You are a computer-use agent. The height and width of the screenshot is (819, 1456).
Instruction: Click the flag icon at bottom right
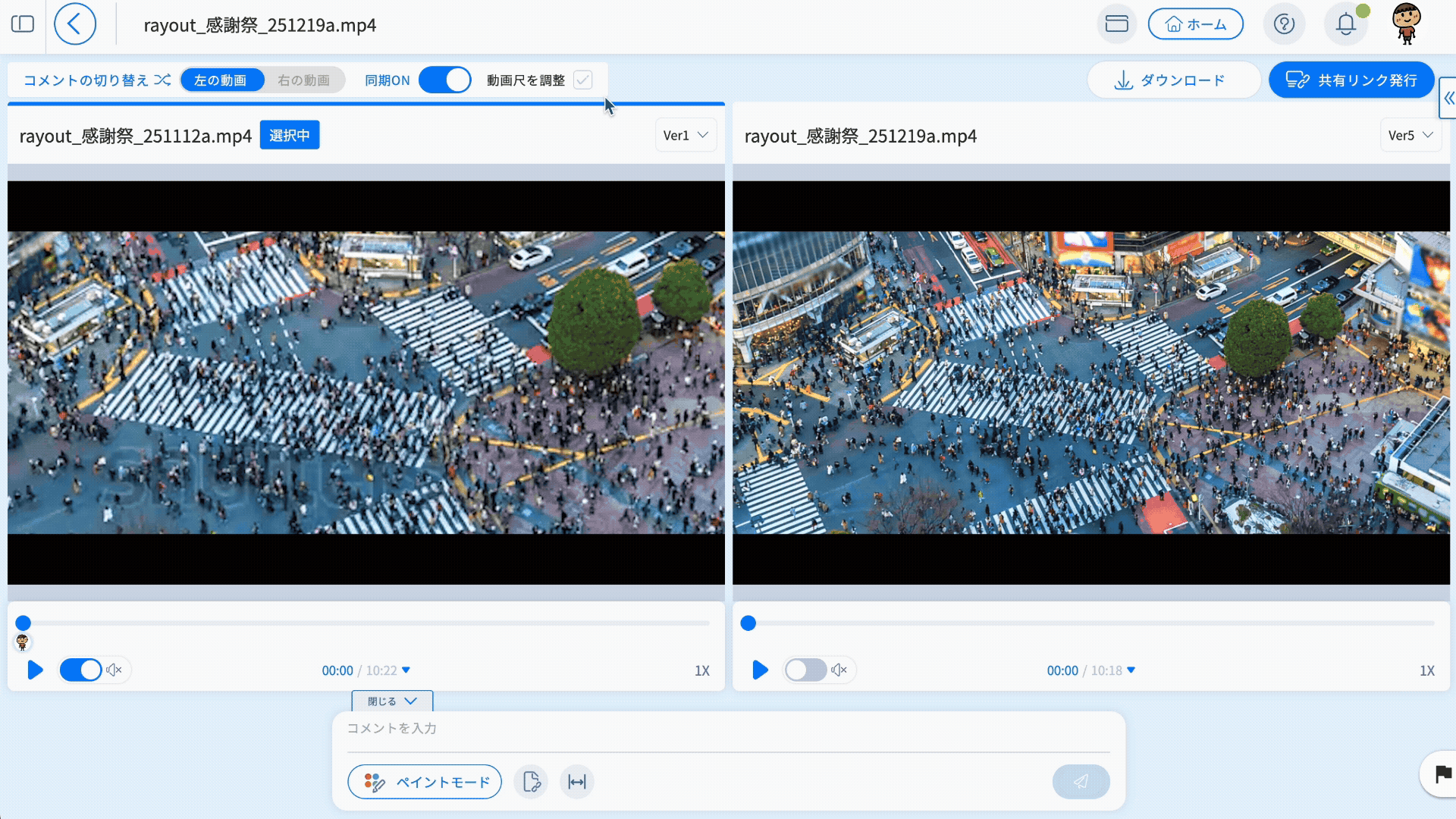[x=1442, y=774]
